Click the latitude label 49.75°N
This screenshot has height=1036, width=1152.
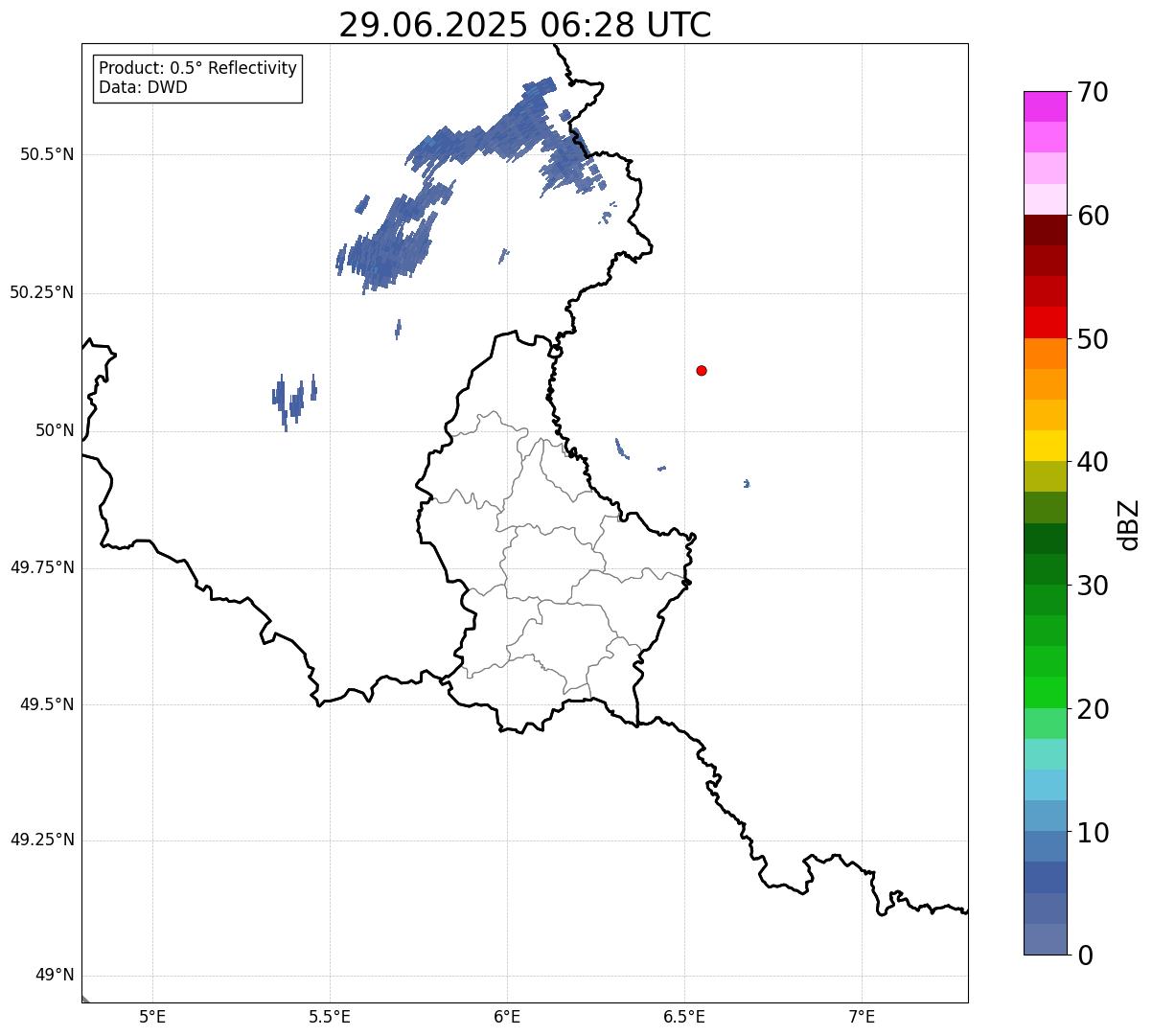(x=41, y=567)
